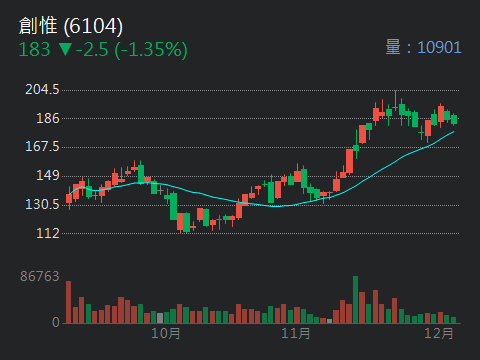
Task: Click the last green volume bar under 12月
Action: point(453,320)
